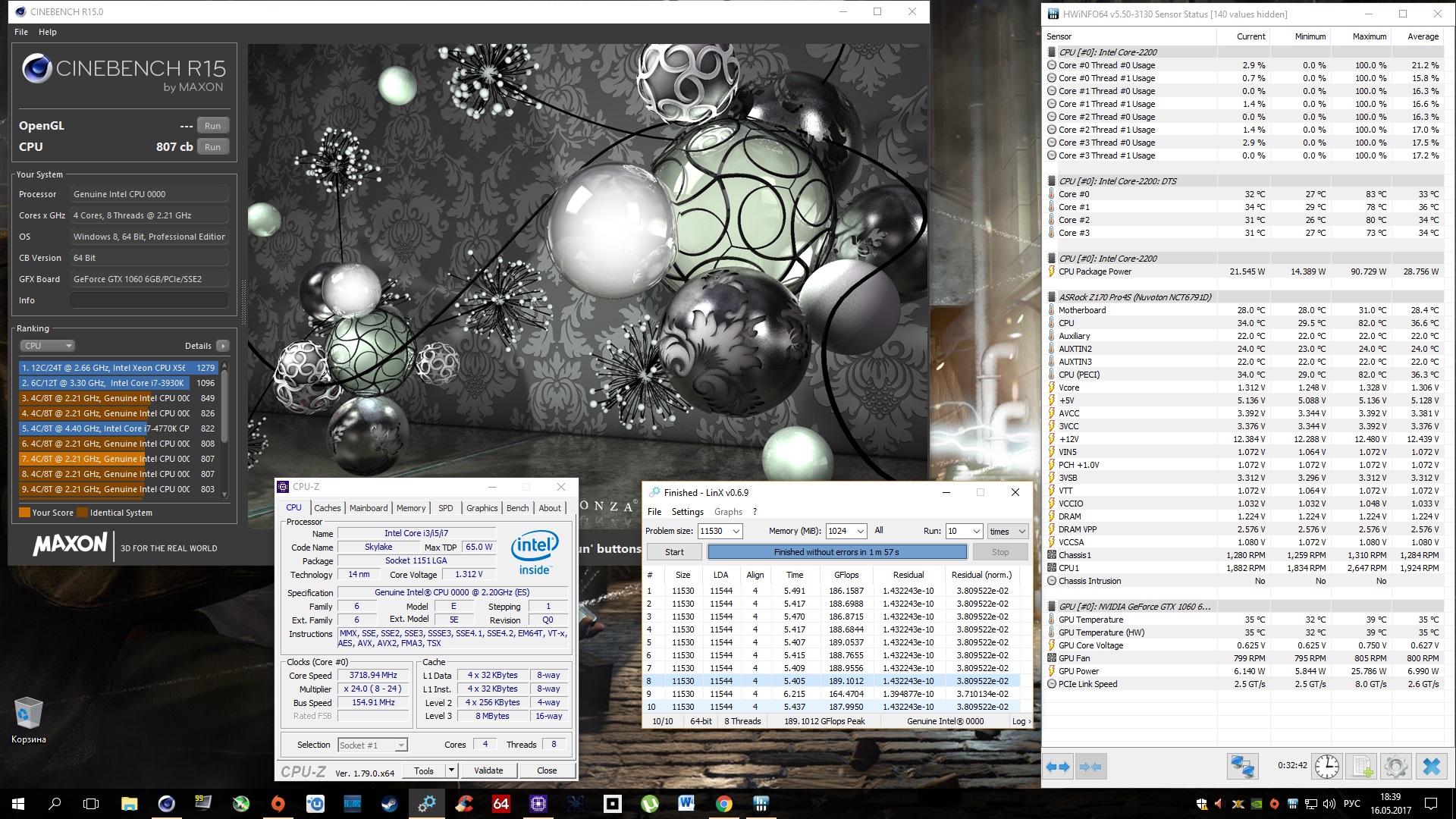Viewport: 1456px width, 819px height.
Task: Expand HWiNFO sensor columns with the arrows icon
Action: [x=1057, y=767]
